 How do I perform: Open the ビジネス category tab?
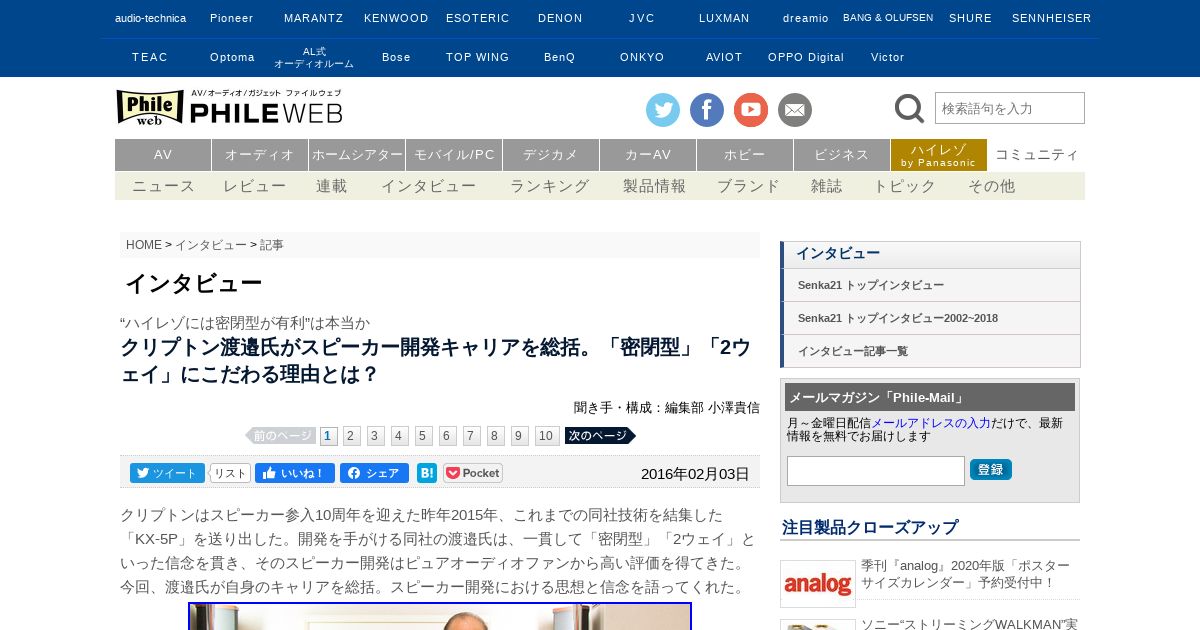(842, 155)
